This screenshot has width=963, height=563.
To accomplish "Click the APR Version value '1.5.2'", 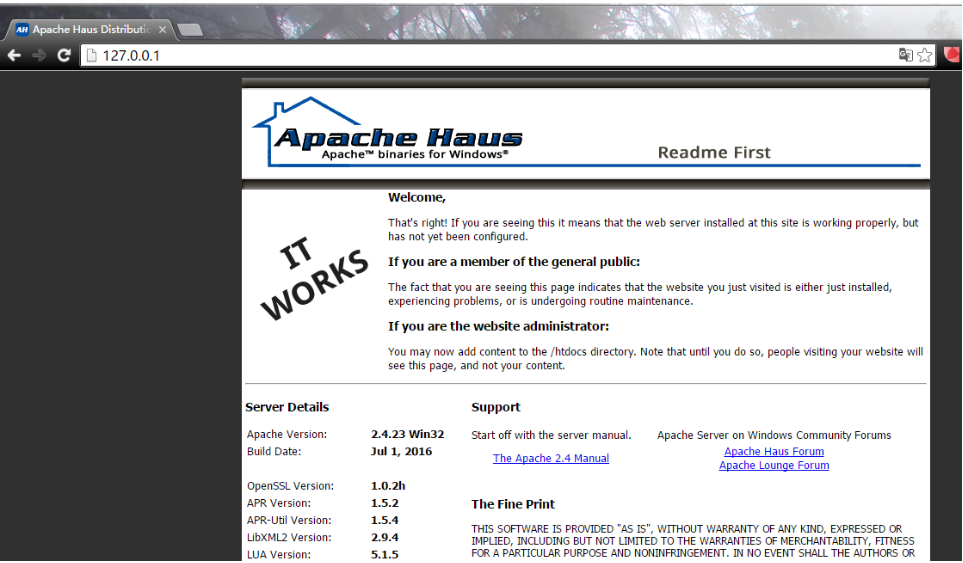I will click(x=384, y=503).
